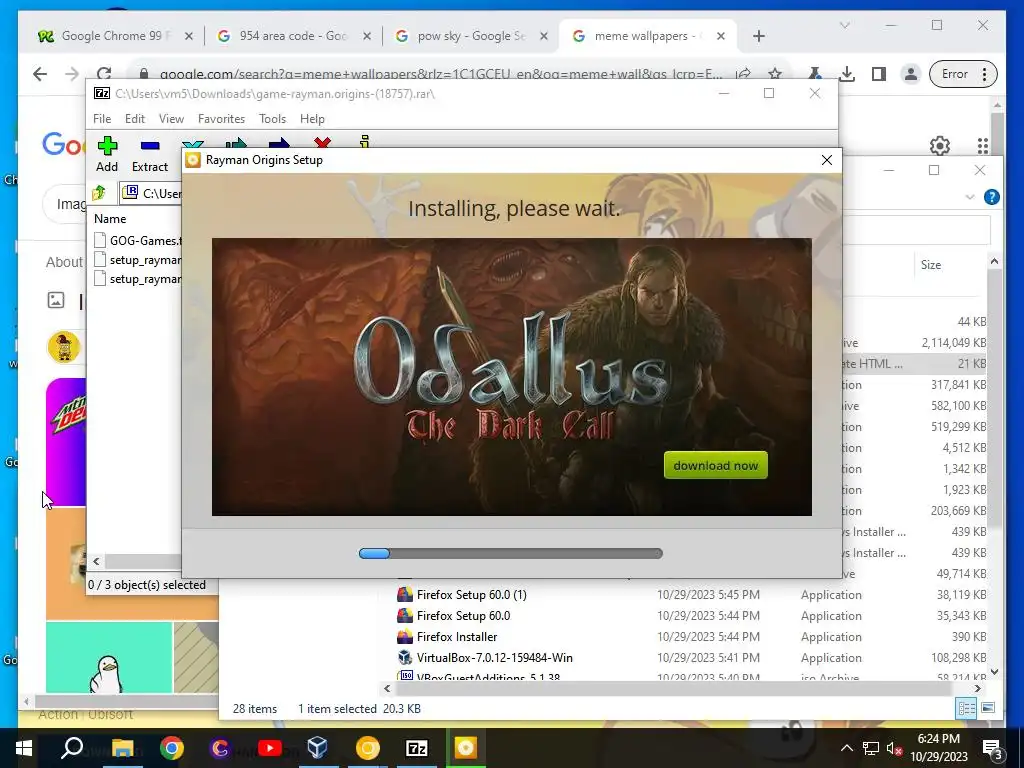This screenshot has height=768, width=1024.
Task: Open 7-Zip File menu
Action: 102,119
